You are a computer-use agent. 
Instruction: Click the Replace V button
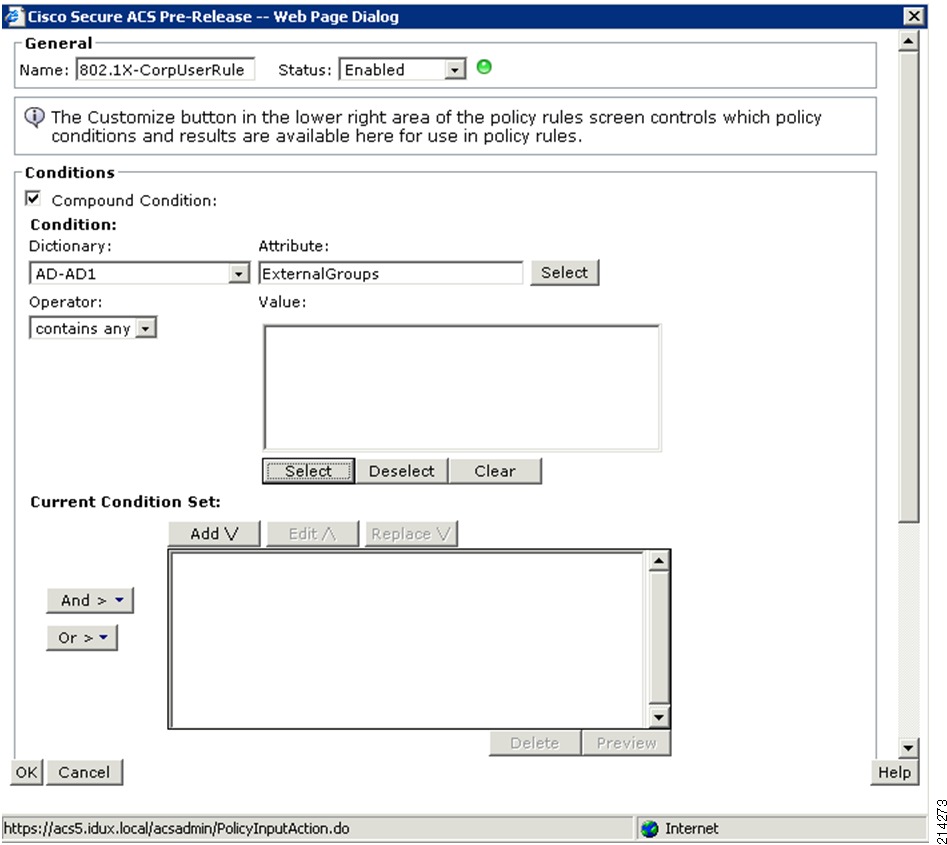(x=411, y=534)
